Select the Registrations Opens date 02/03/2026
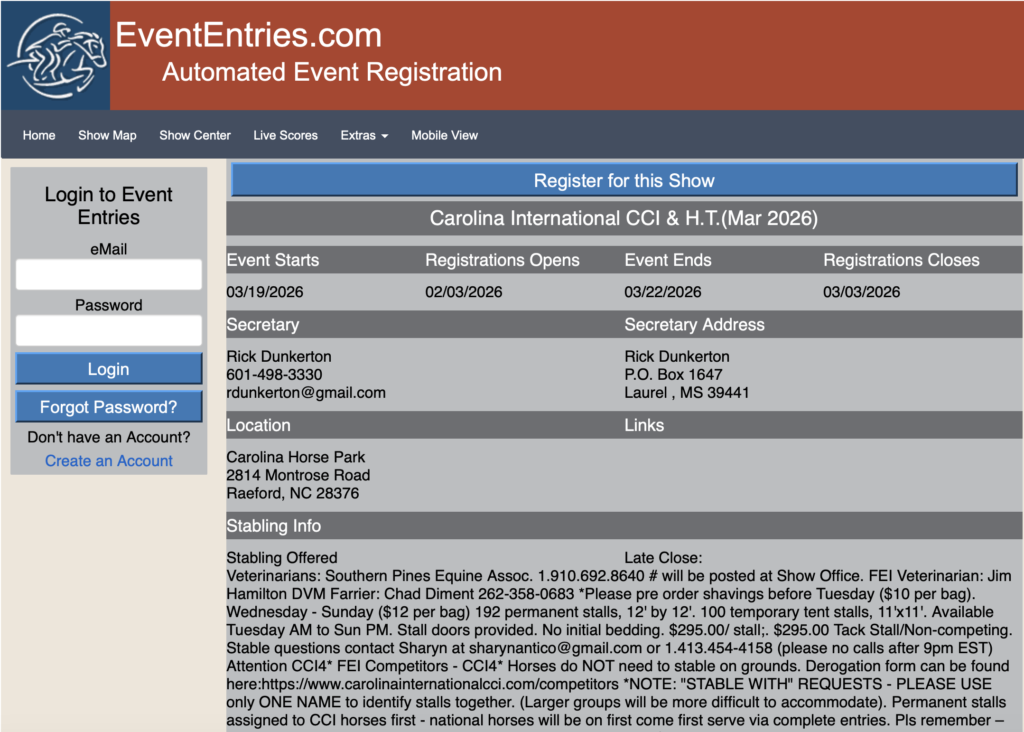This screenshot has height=732, width=1024. (464, 292)
